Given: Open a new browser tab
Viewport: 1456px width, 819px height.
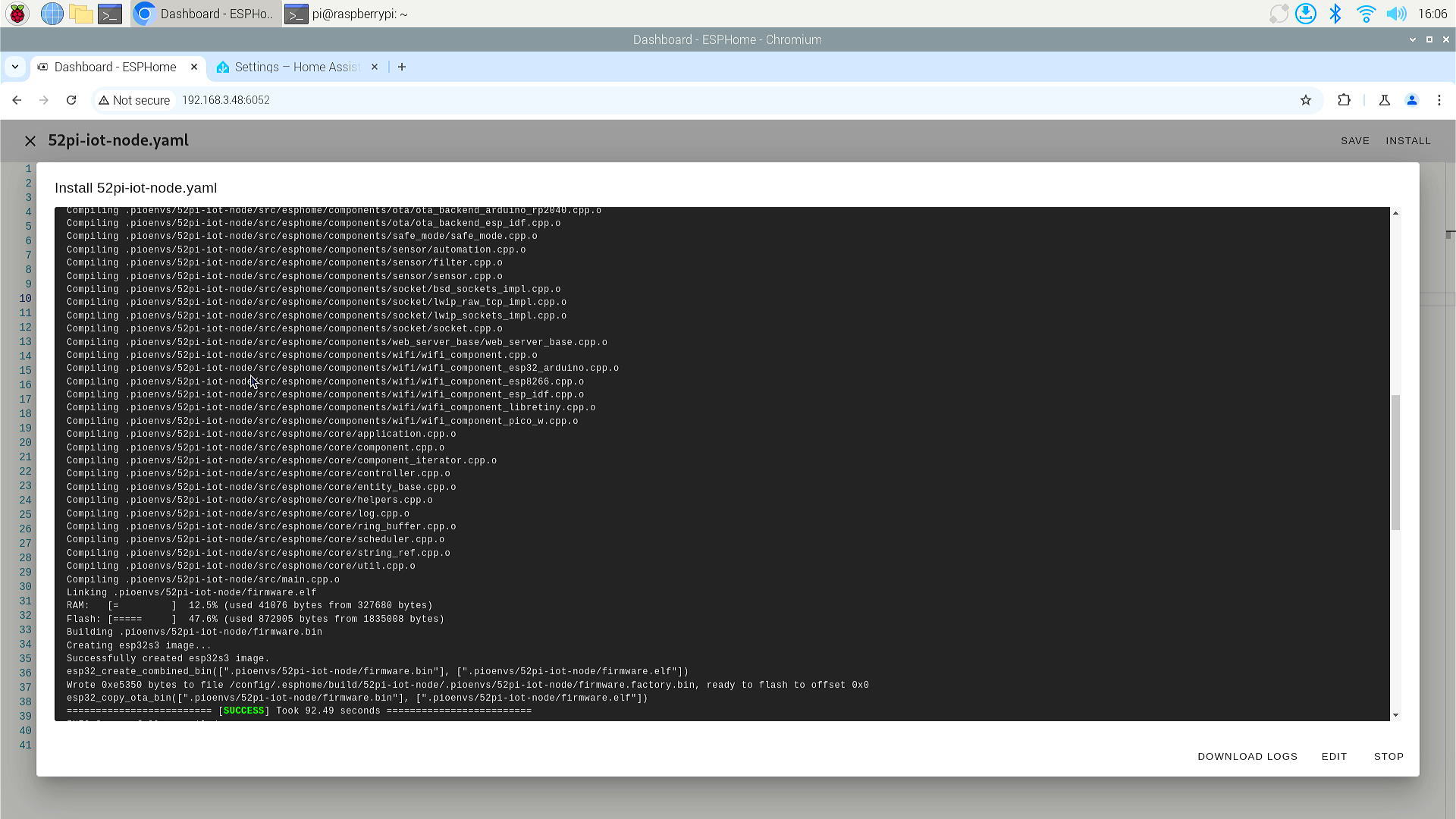Looking at the screenshot, I should 402,67.
